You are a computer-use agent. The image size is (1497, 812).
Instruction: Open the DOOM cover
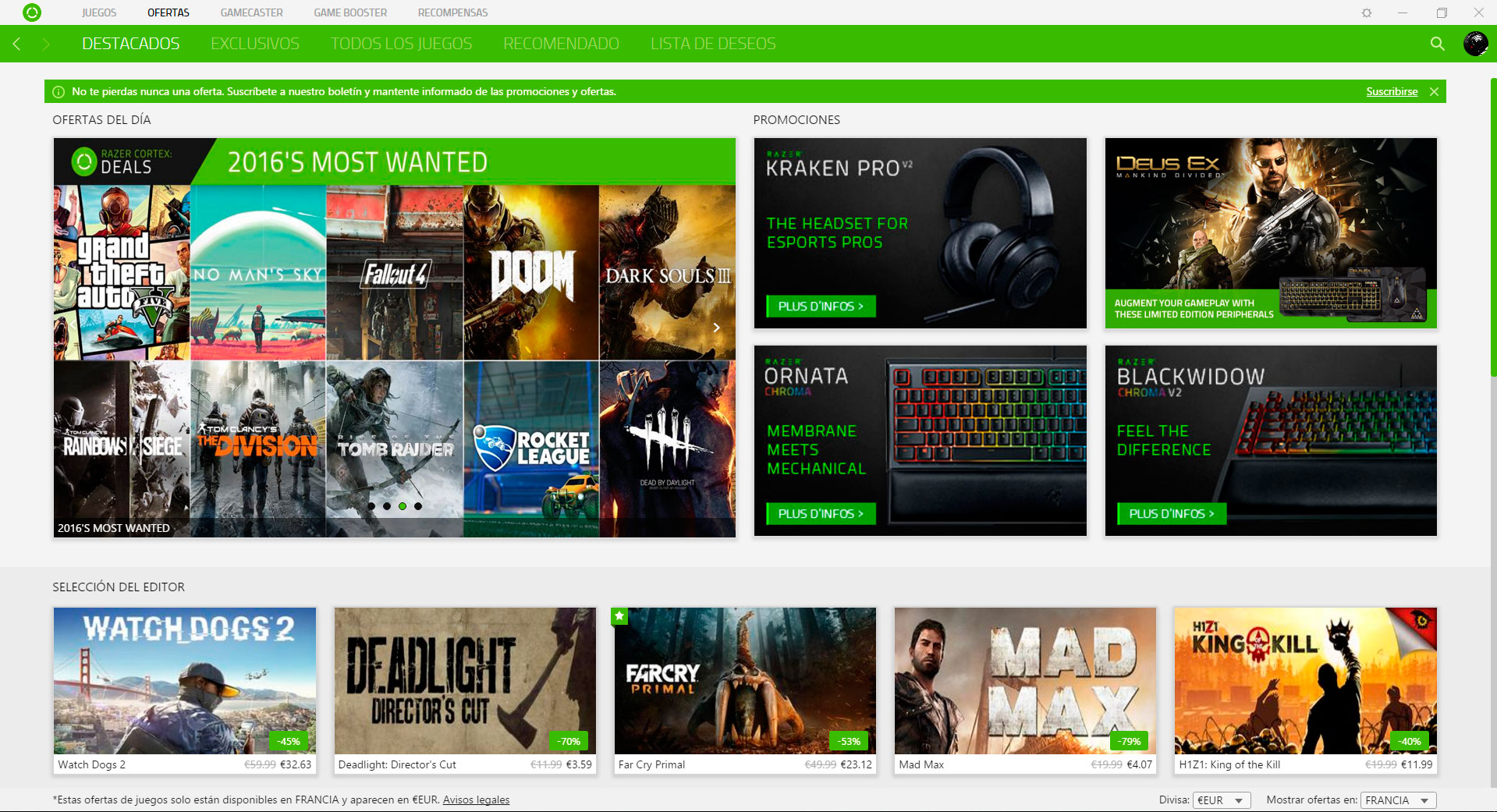pyautogui.click(x=531, y=272)
